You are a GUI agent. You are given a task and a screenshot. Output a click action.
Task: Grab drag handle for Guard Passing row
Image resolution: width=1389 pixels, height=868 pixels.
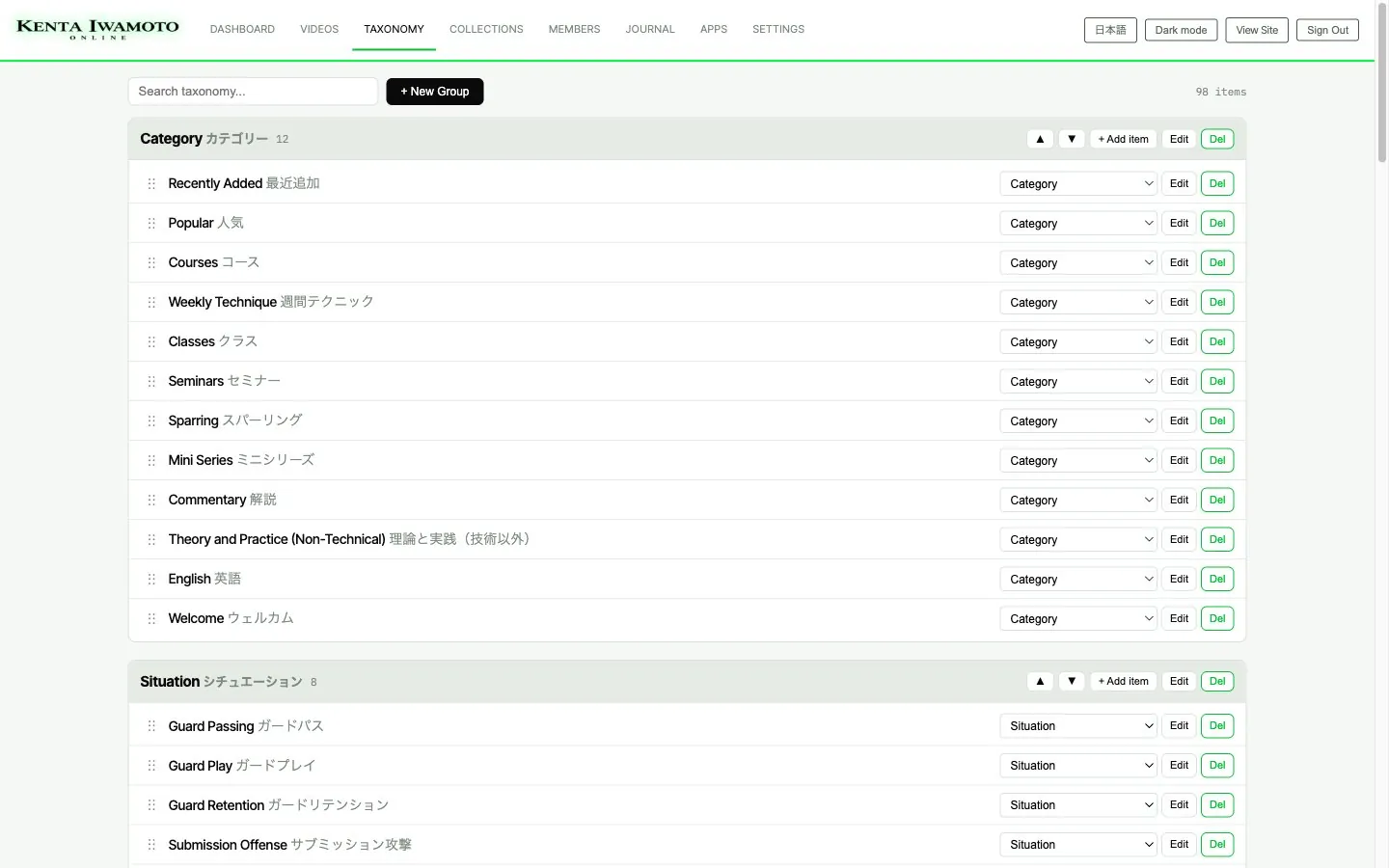151,725
